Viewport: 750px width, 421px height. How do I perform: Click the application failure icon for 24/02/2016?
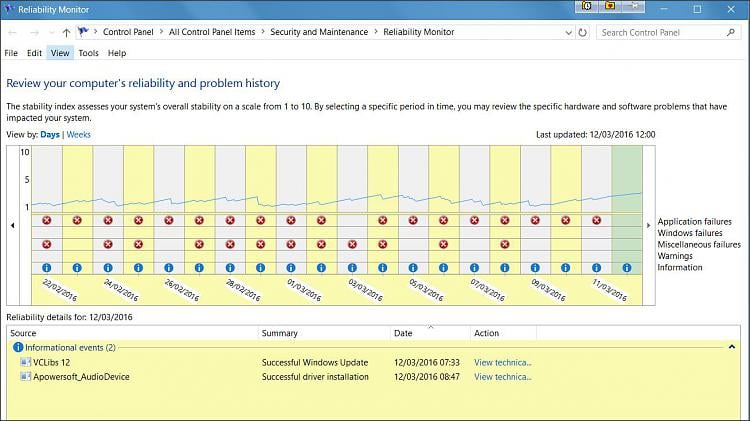tap(108, 220)
